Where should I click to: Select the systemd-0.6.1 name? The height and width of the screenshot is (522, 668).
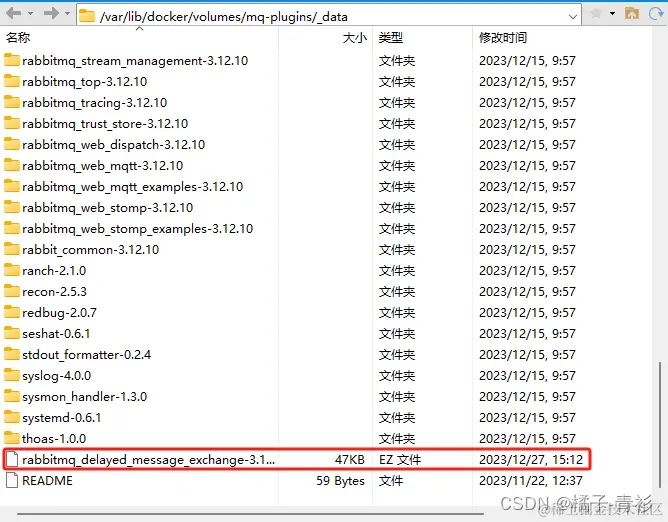(62, 418)
